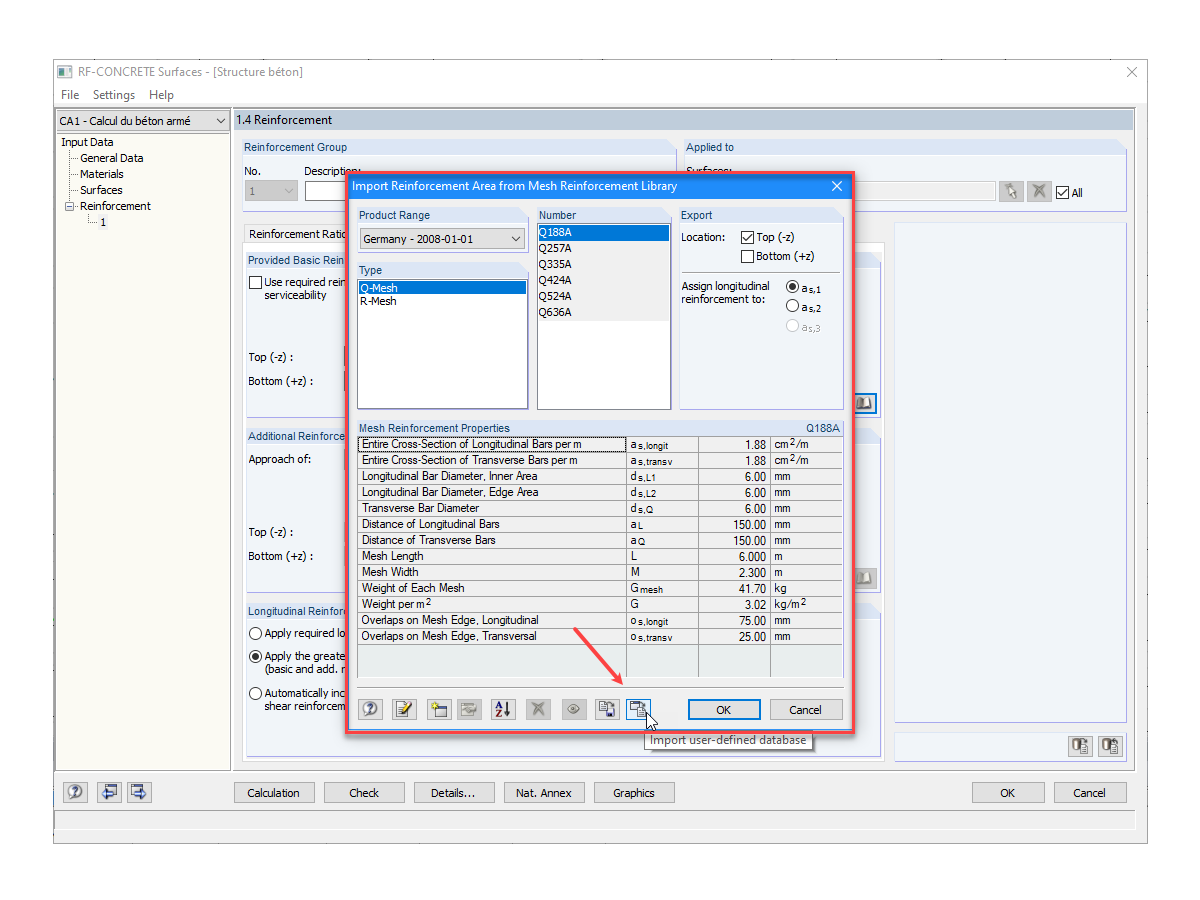
Task: Select mesh number Q636A
Action: pos(603,312)
